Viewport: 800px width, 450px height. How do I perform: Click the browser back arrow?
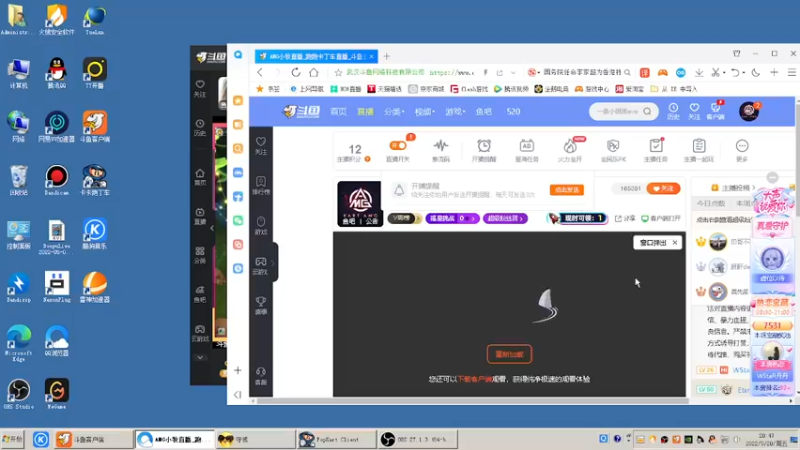(260, 72)
